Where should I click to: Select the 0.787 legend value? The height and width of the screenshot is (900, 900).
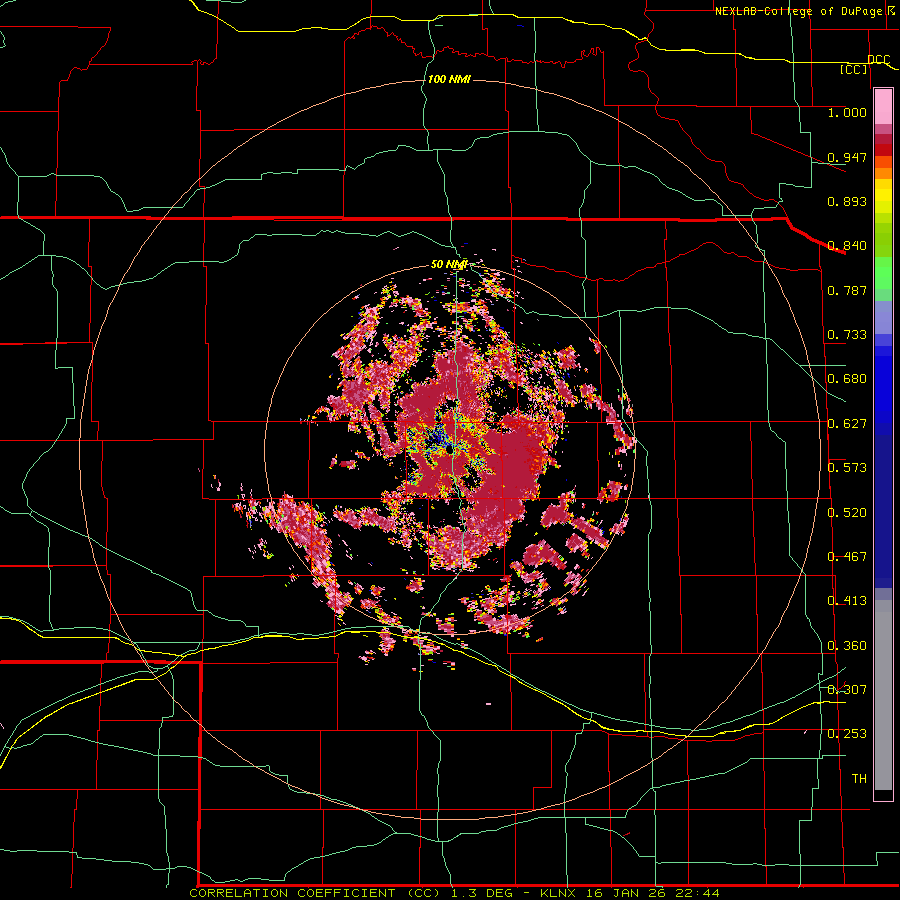(x=847, y=290)
